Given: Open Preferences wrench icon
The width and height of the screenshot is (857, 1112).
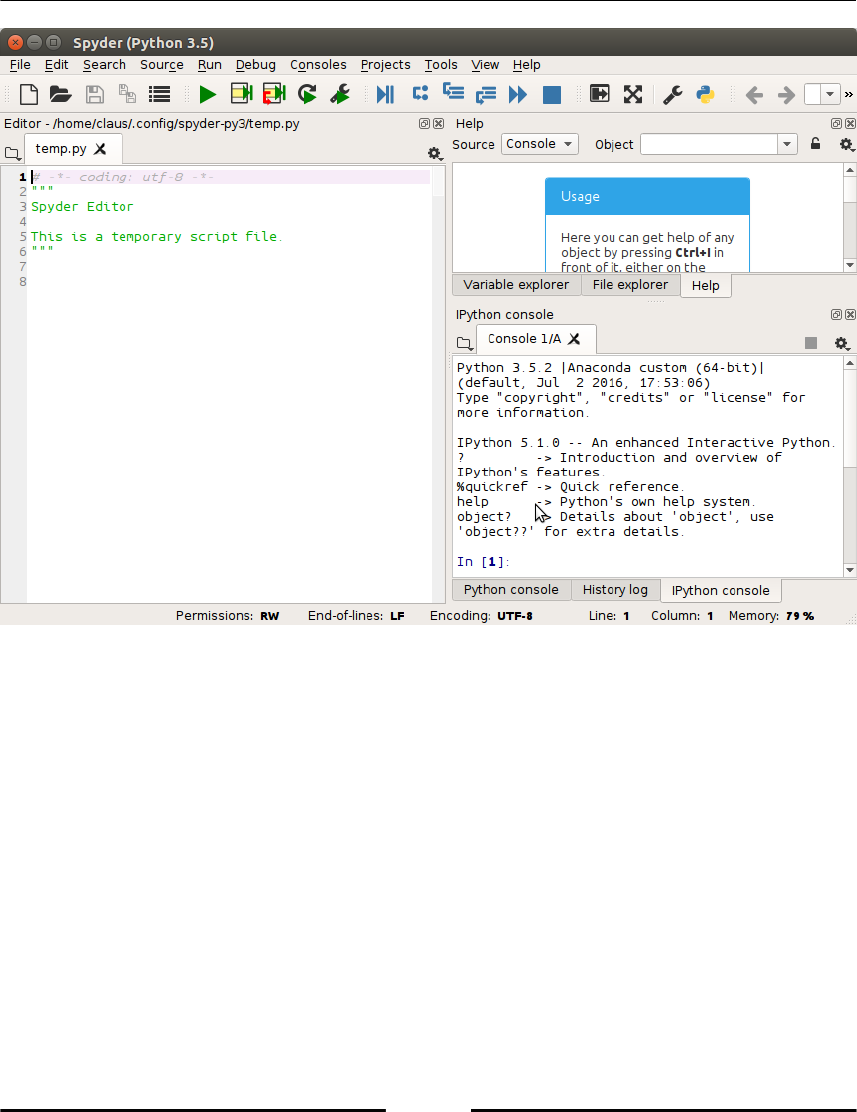Looking at the screenshot, I should [673, 94].
